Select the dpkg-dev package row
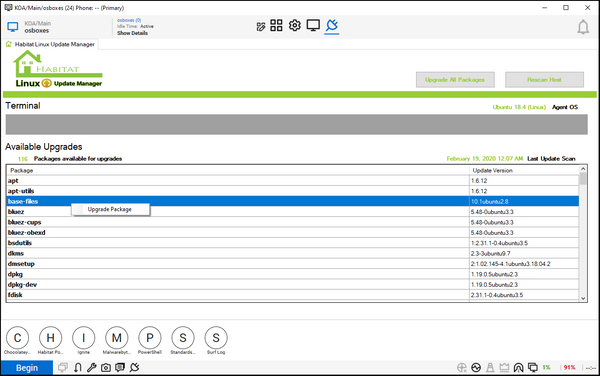600x376 pixels. [x=293, y=285]
